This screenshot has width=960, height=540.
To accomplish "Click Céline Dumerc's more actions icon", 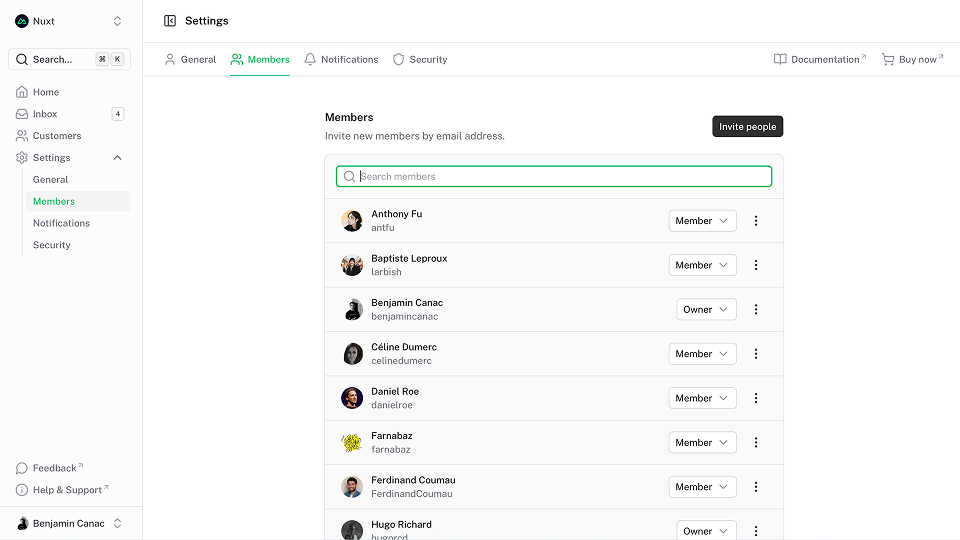I will pyautogui.click(x=756, y=354).
